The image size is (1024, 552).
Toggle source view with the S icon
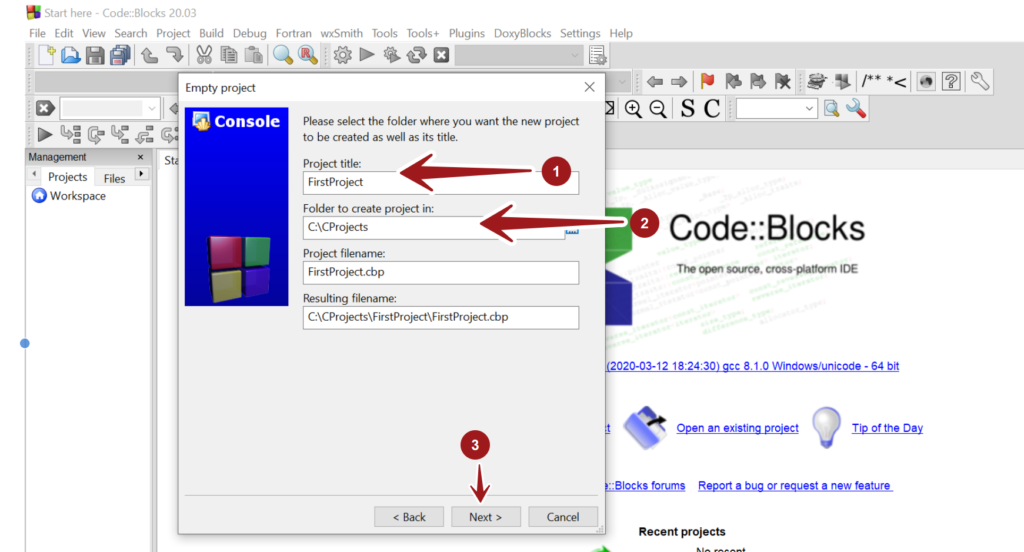pos(687,108)
